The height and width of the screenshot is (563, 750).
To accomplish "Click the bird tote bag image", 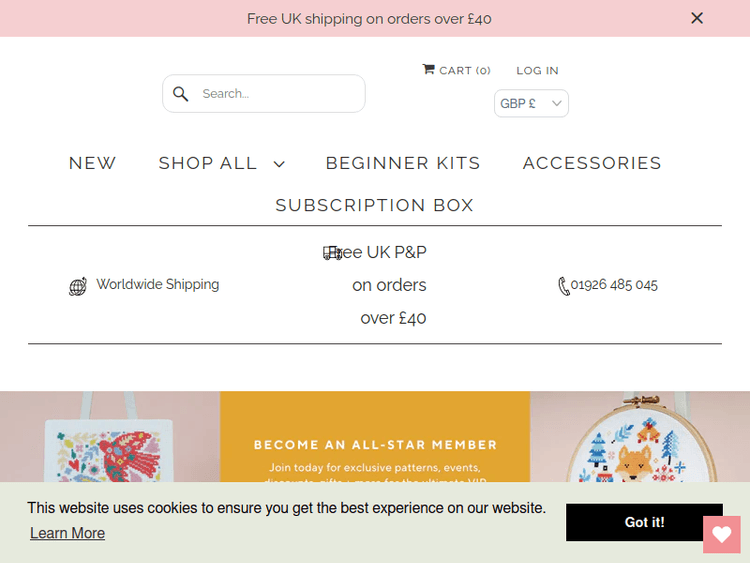I will (109, 455).
